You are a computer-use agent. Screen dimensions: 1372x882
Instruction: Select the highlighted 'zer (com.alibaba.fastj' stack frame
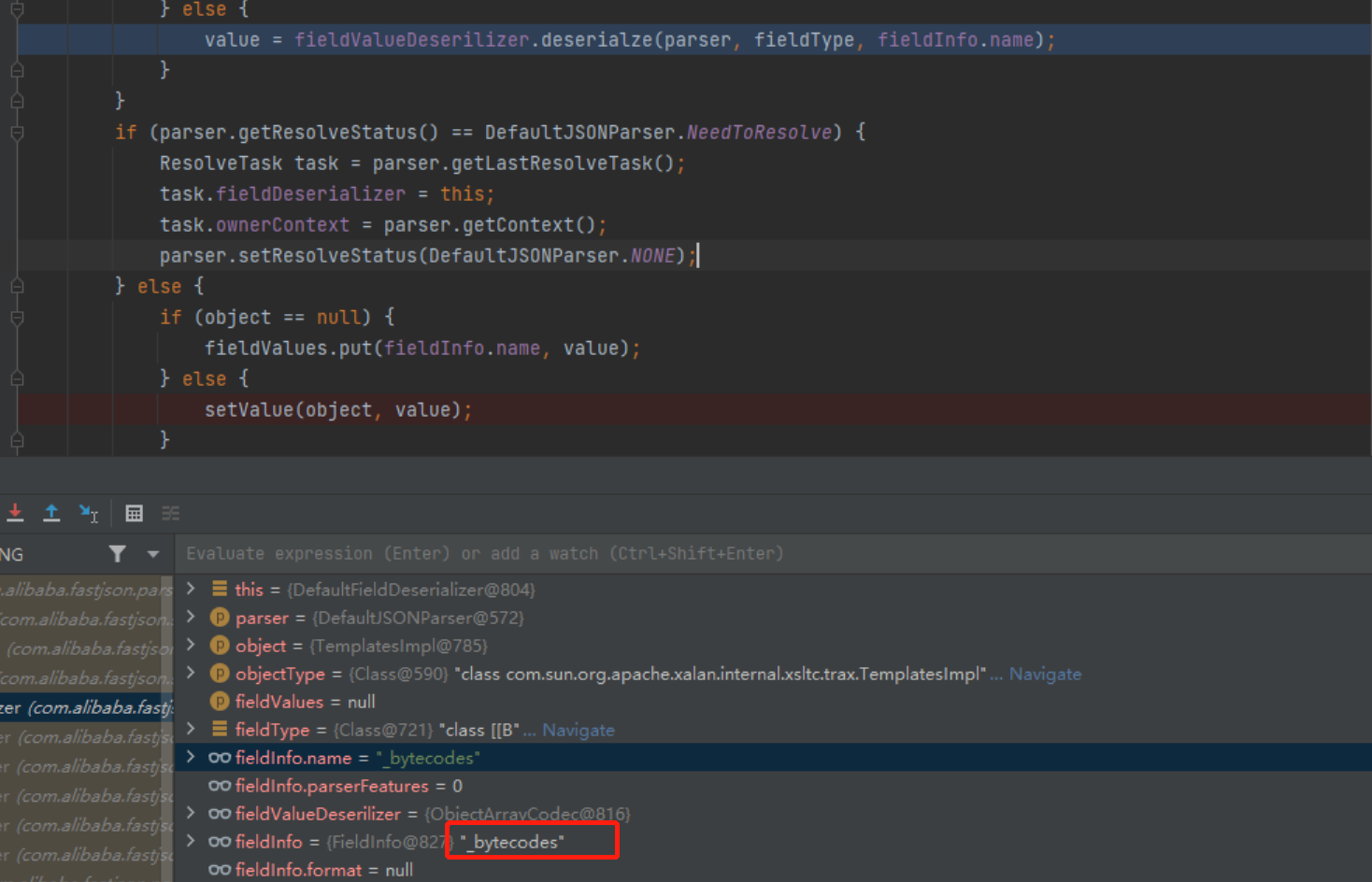87,707
